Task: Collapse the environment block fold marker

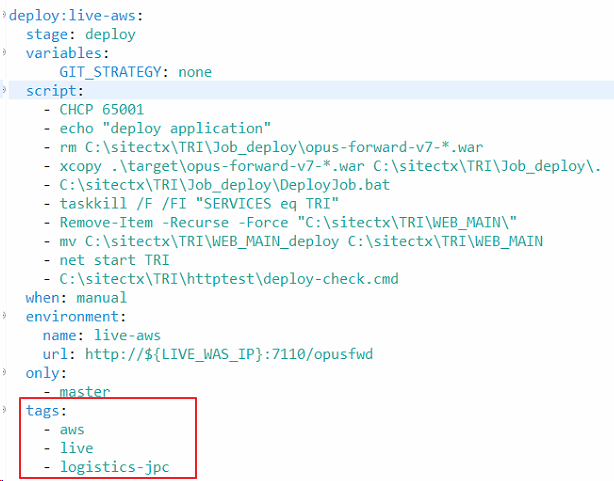Action: (4, 315)
